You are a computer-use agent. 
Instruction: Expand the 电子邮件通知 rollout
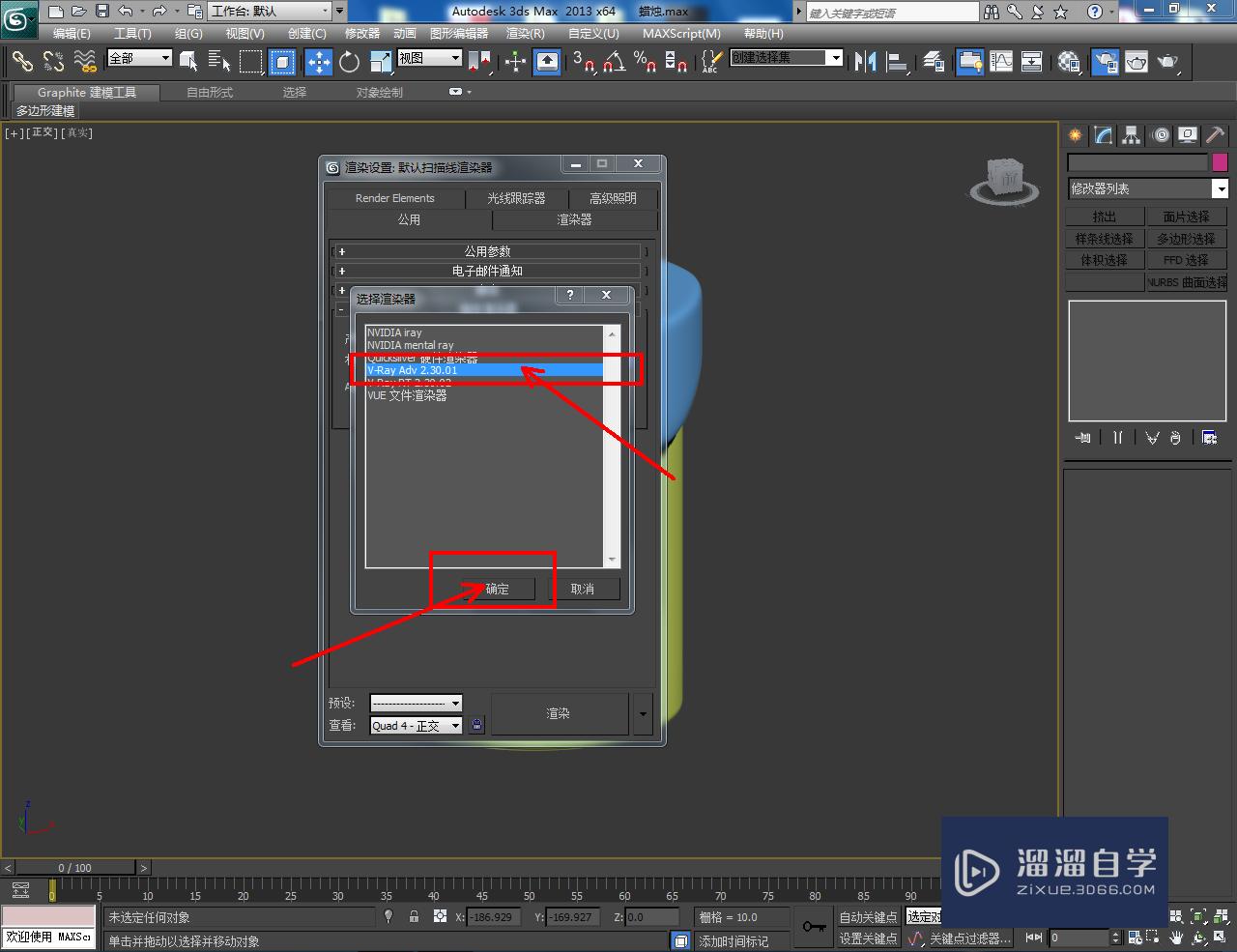tap(487, 271)
